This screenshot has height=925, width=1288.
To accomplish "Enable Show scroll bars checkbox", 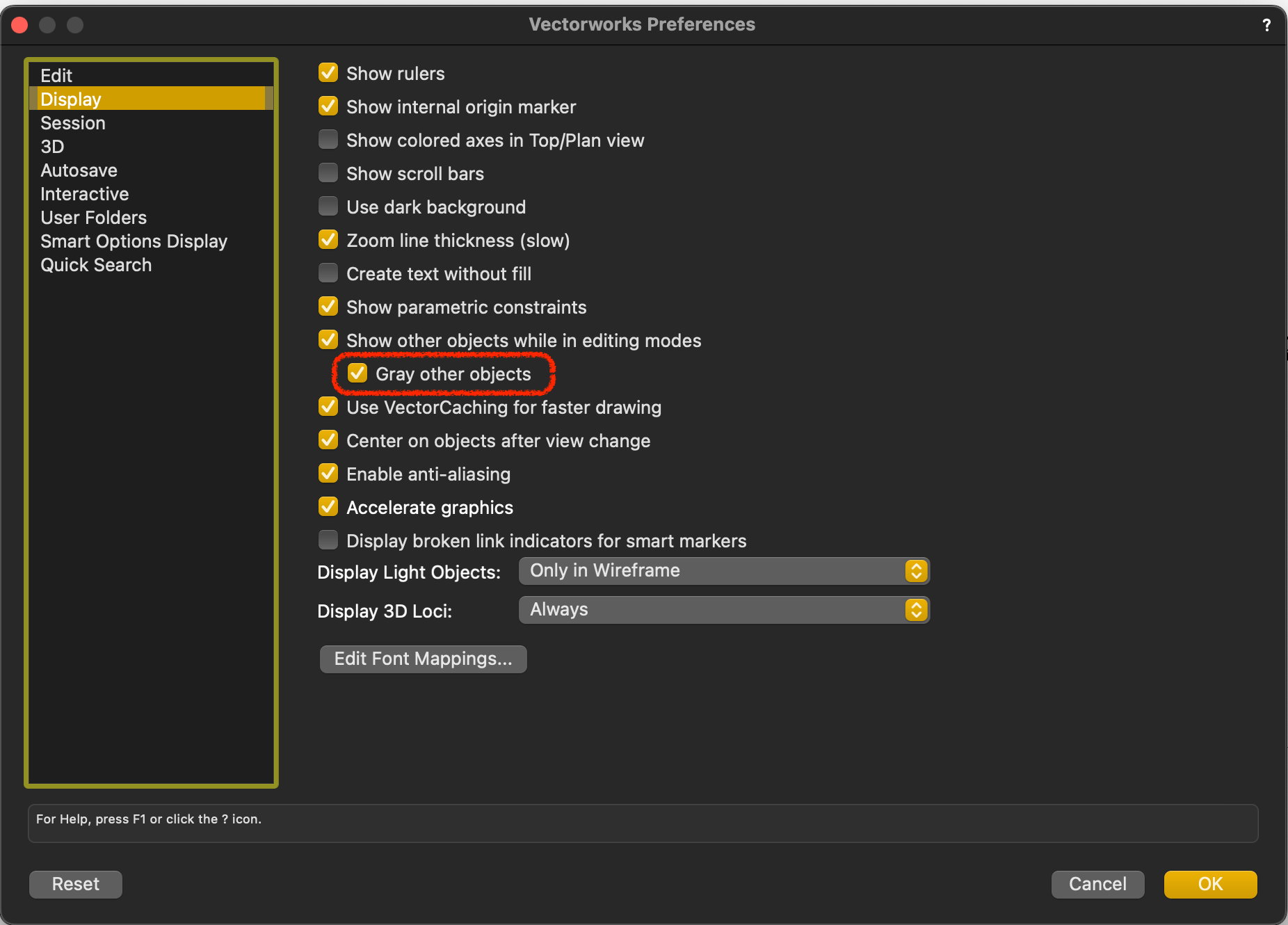I will click(328, 173).
